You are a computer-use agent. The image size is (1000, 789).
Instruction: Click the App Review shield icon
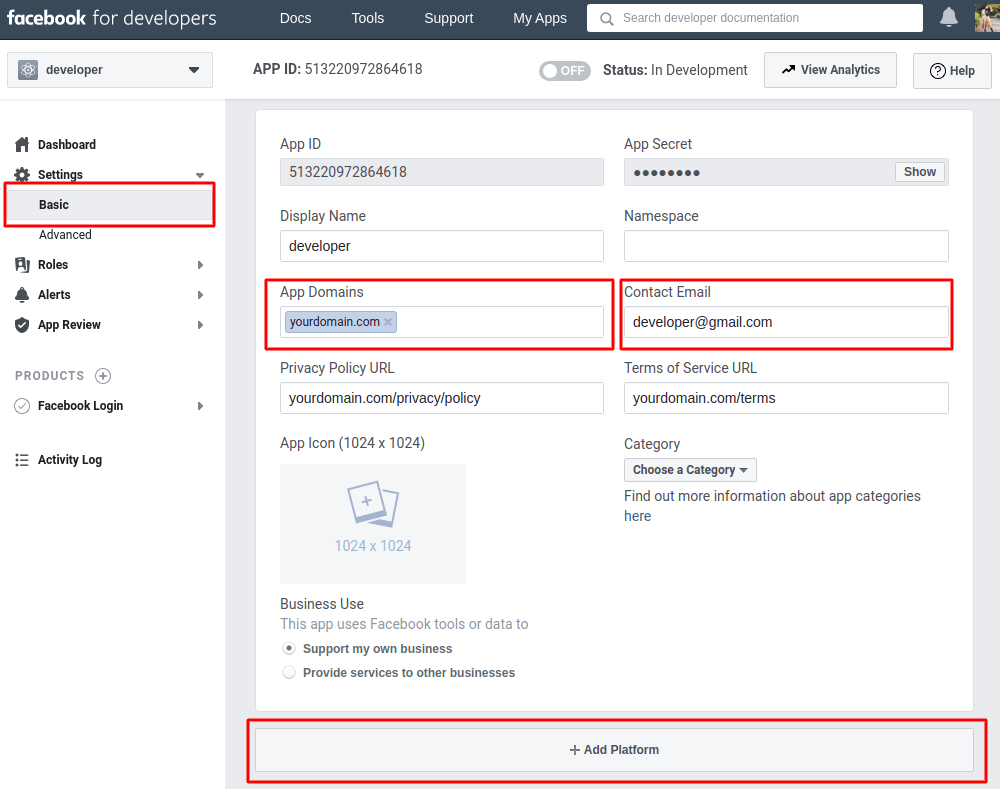(22, 325)
